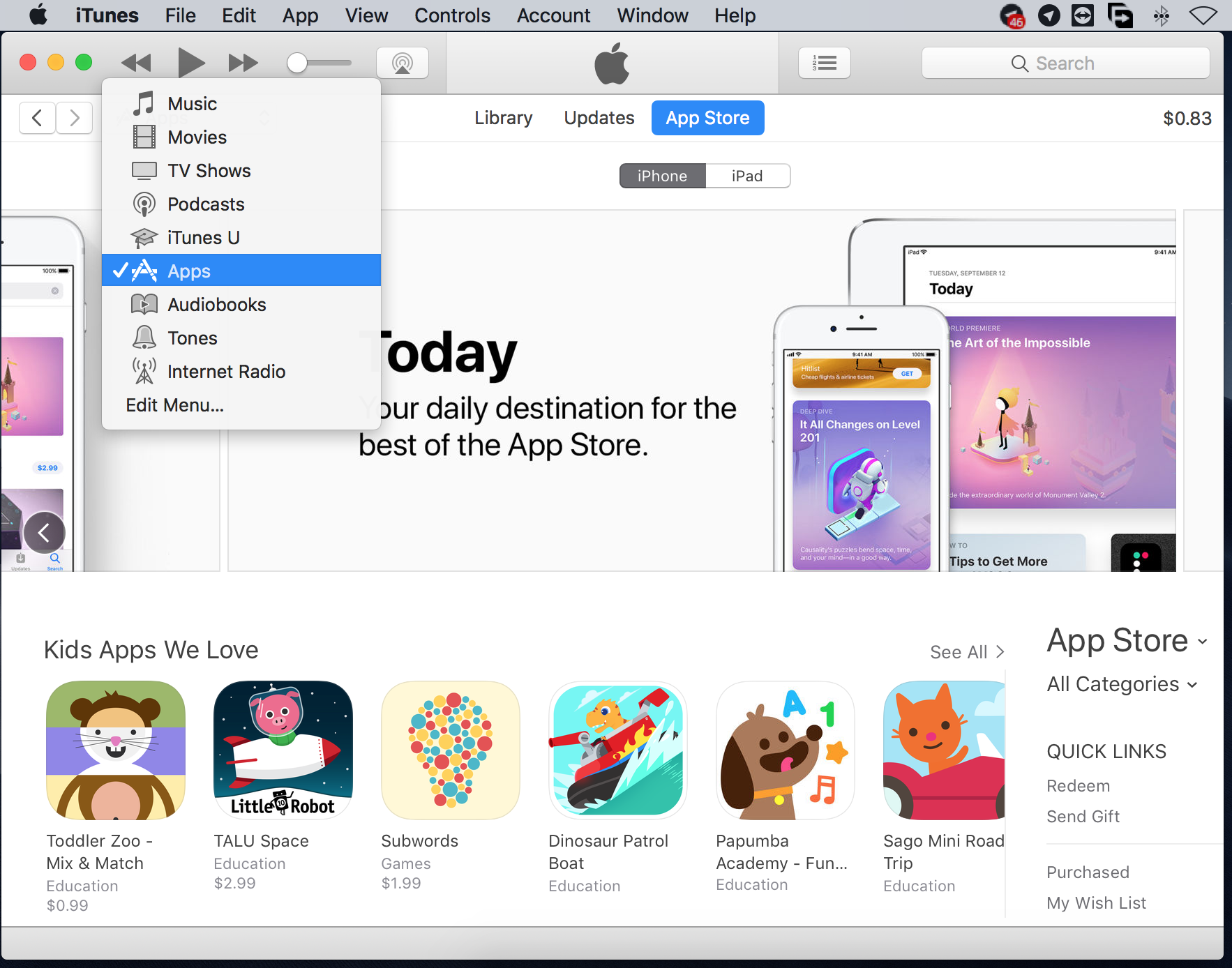Expand the App Store sidebar dropdown
This screenshot has height=968, width=1232.
click(x=1127, y=640)
